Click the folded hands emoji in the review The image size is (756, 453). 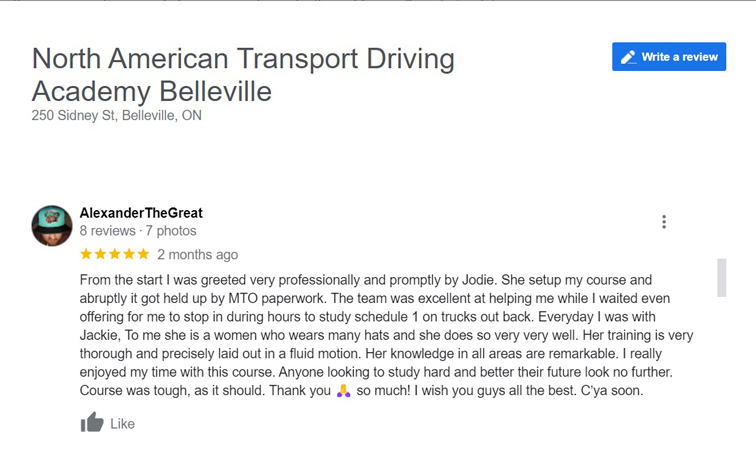[x=344, y=391]
